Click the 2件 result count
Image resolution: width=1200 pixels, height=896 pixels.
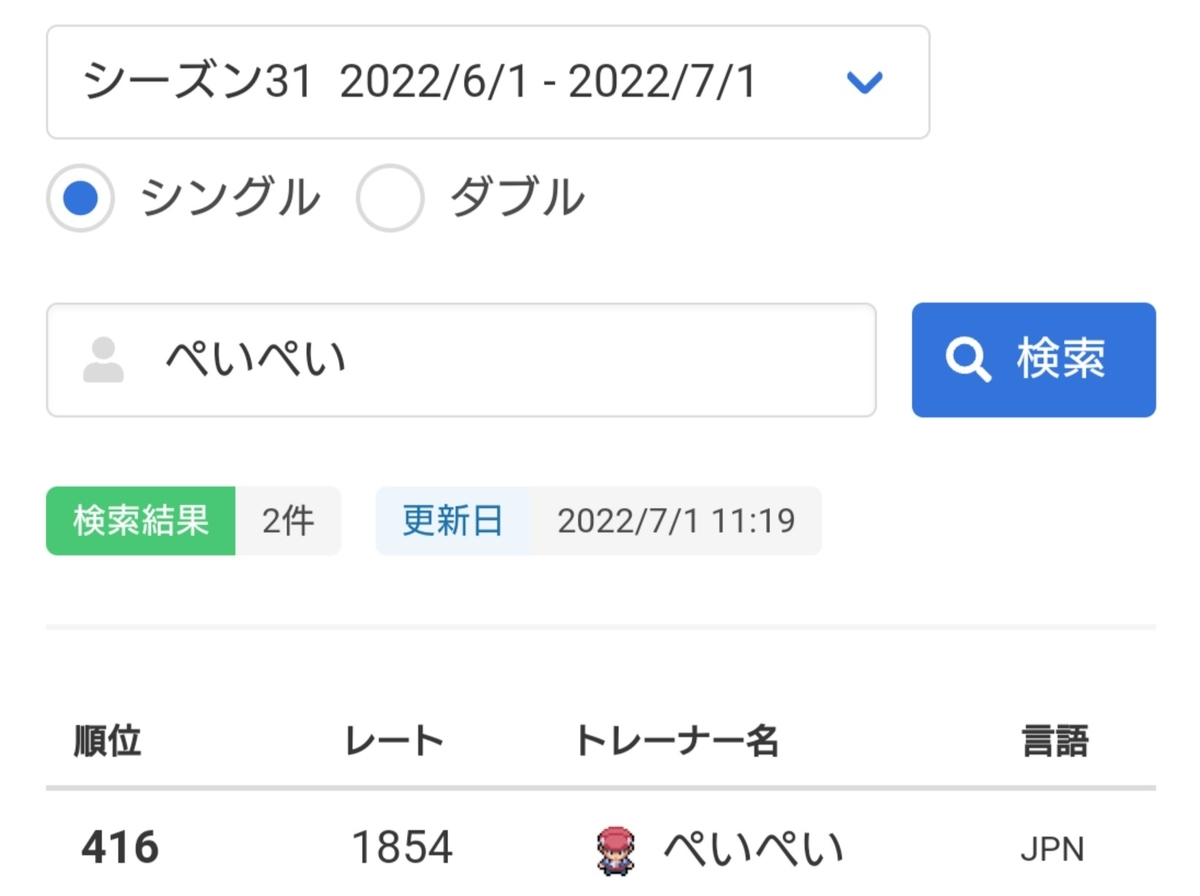[x=290, y=520]
